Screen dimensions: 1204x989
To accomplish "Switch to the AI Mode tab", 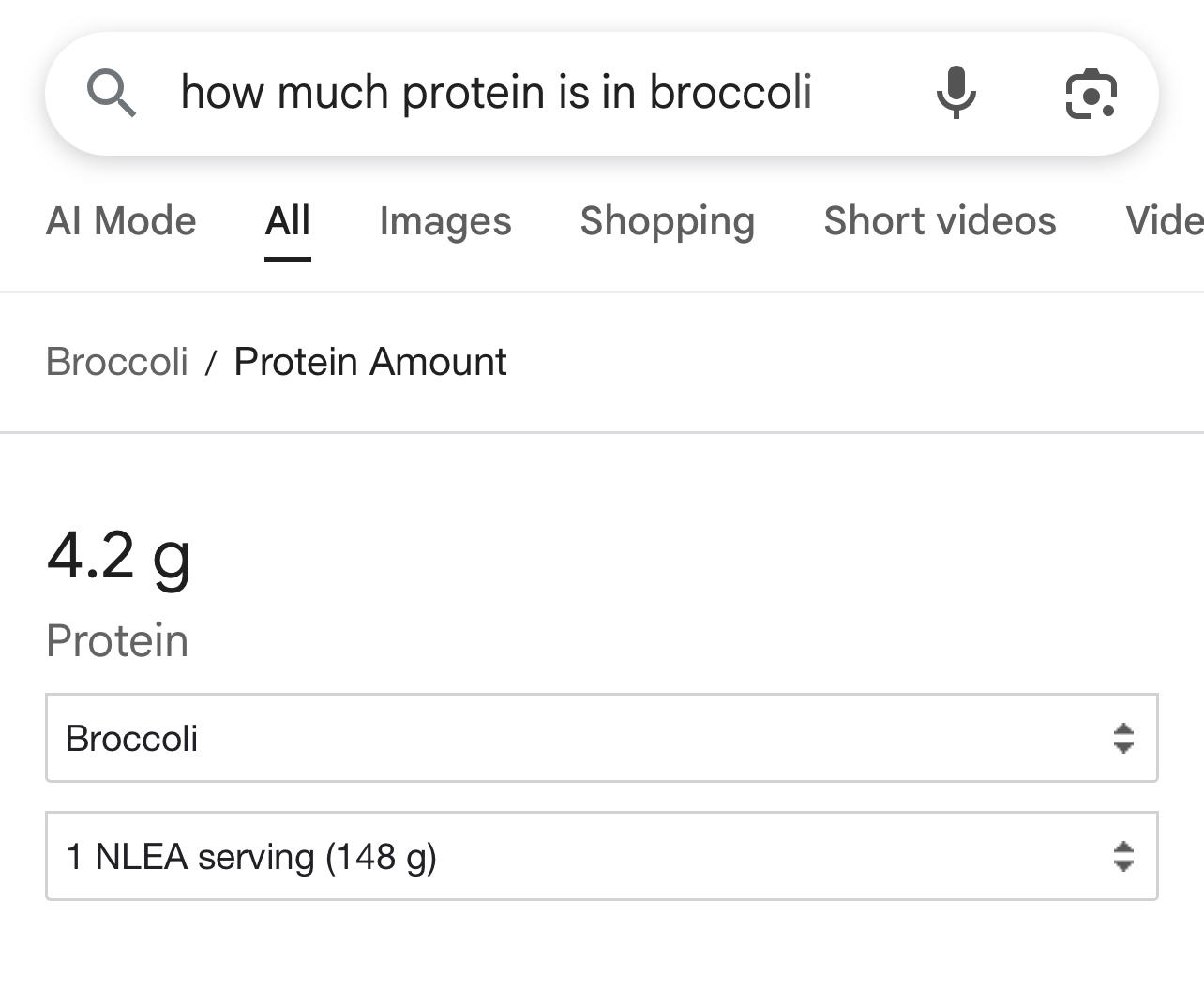I will click(x=121, y=221).
